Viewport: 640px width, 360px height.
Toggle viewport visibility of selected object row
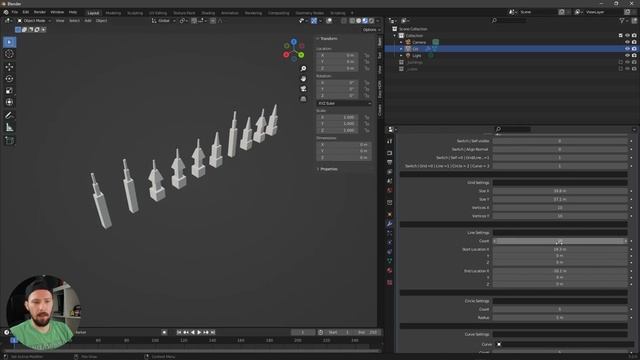[x=627, y=49]
